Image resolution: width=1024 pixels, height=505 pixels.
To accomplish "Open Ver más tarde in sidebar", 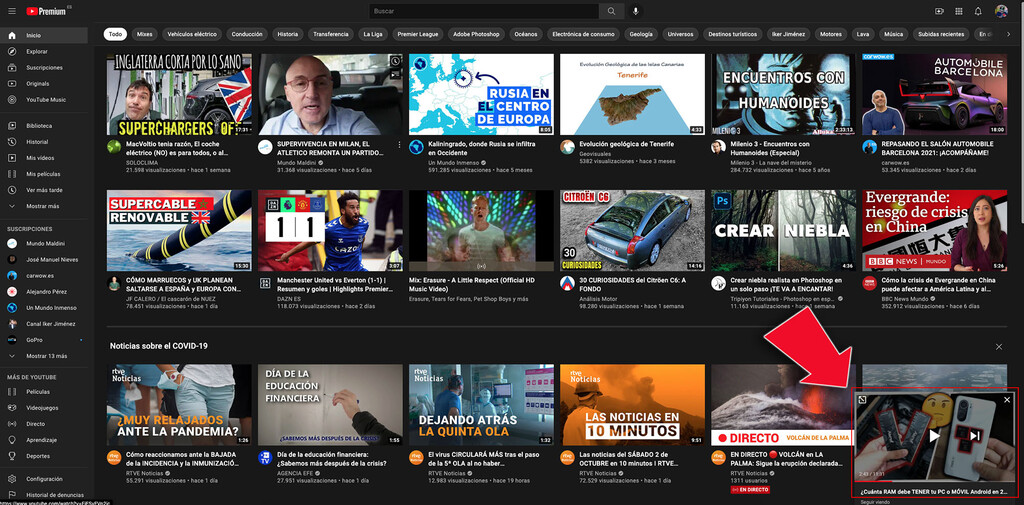I will coord(44,190).
